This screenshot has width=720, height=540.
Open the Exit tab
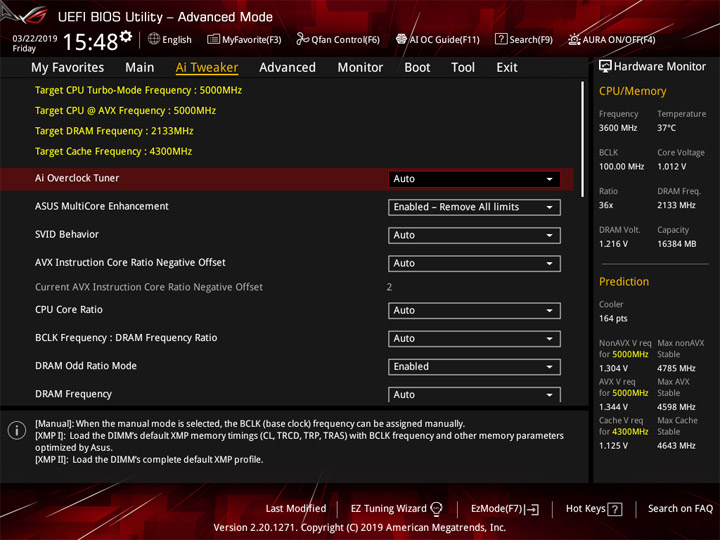[x=507, y=68]
